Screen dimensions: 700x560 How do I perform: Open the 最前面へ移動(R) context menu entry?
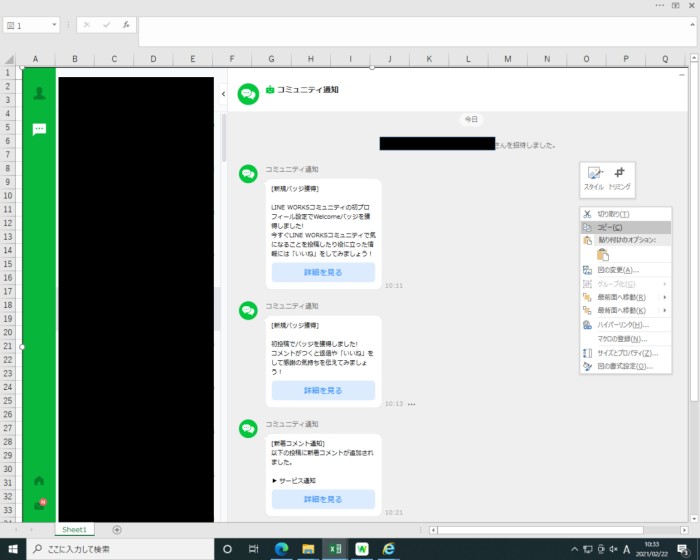(626, 297)
